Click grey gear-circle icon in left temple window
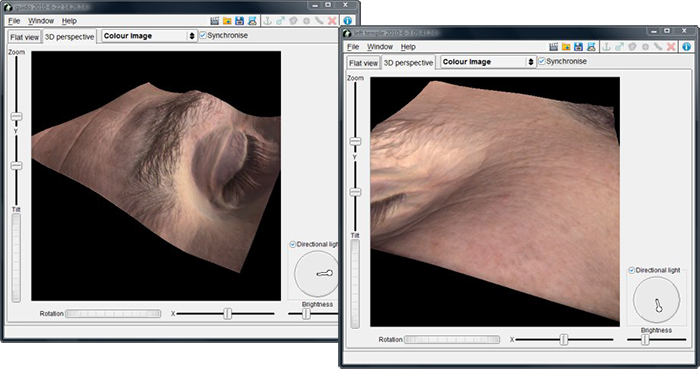 coord(645,46)
